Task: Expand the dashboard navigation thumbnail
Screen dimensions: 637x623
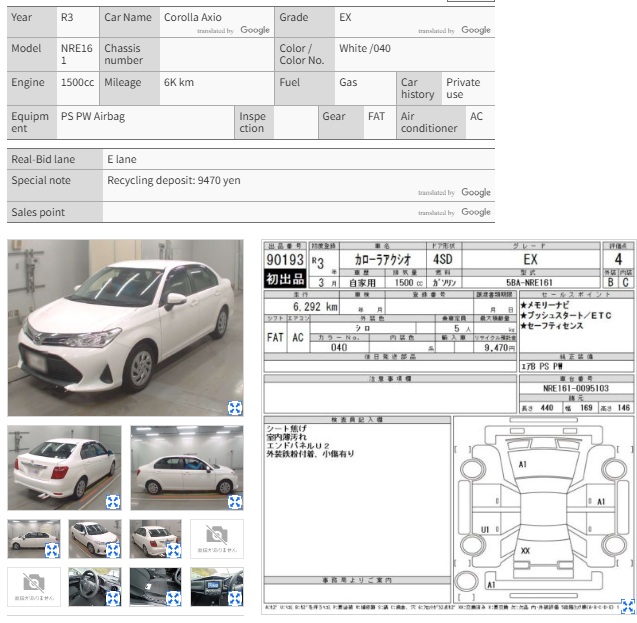Action: [x=235, y=599]
